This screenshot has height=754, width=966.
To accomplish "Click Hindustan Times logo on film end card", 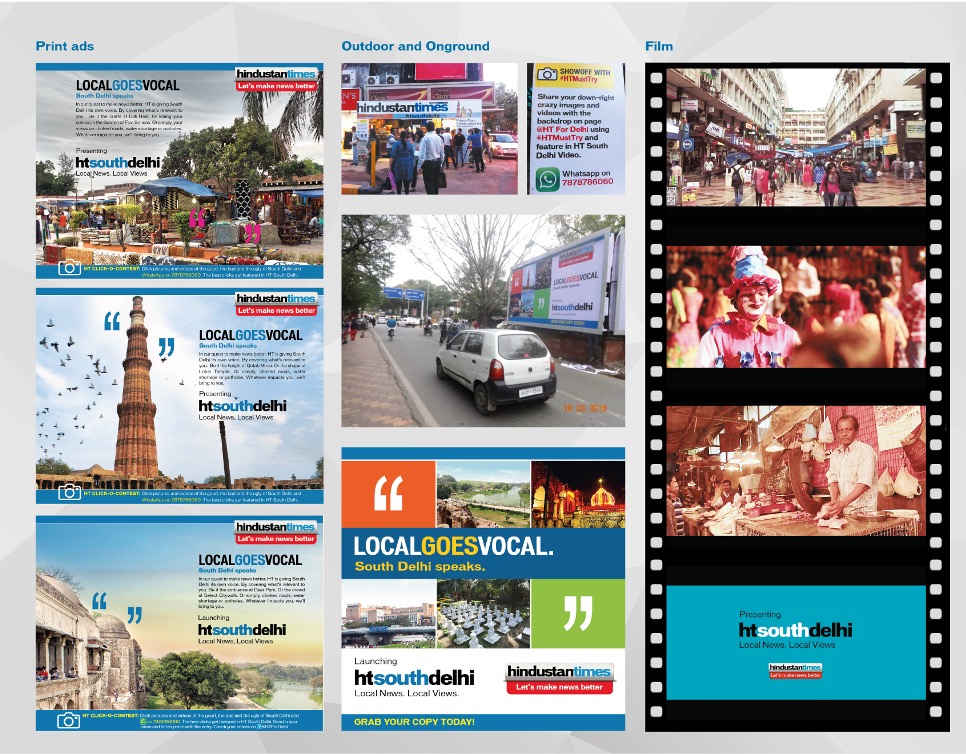I will 795,671.
